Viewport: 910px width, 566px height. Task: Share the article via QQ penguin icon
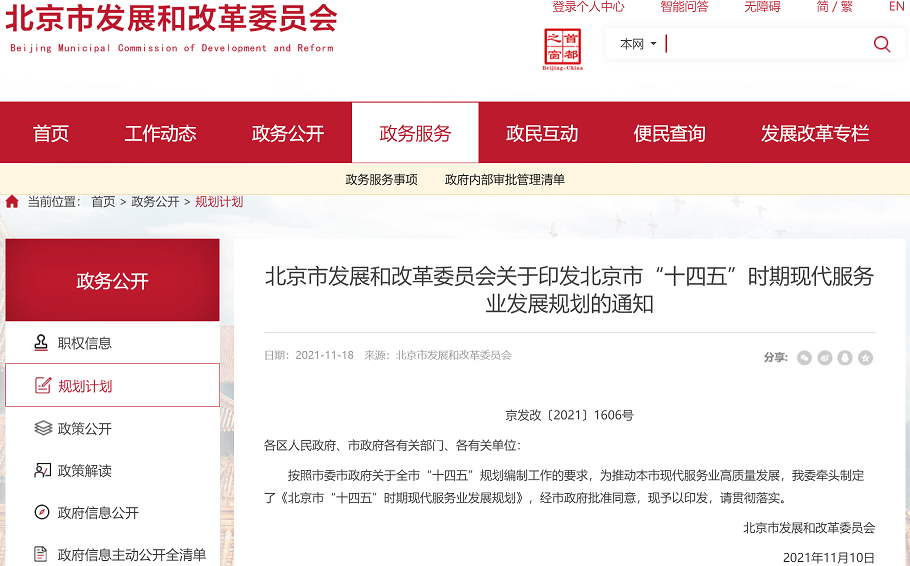pyautogui.click(x=845, y=358)
